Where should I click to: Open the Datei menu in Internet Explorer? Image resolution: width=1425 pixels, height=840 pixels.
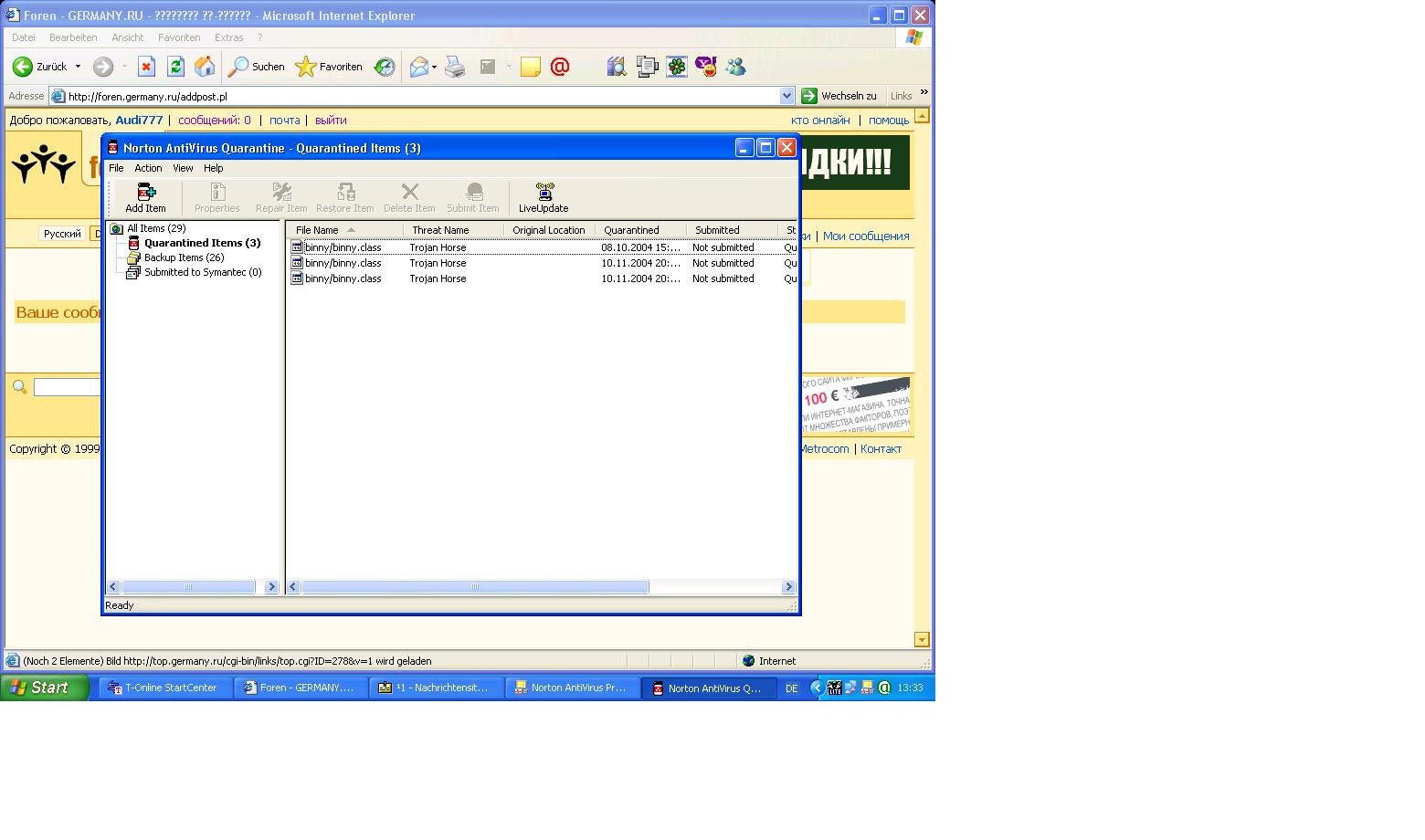coord(24,37)
